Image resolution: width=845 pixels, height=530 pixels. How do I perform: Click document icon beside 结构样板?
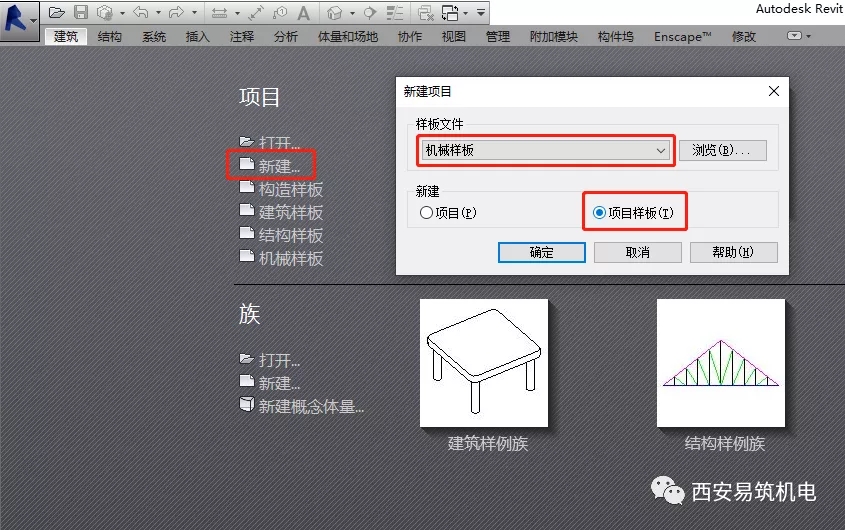[x=247, y=233]
